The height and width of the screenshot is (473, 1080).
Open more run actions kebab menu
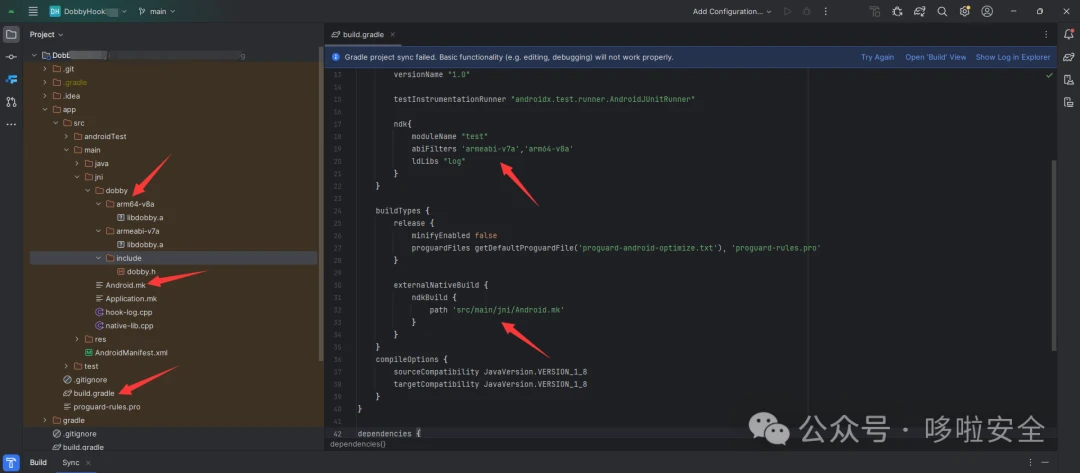[x=826, y=11]
